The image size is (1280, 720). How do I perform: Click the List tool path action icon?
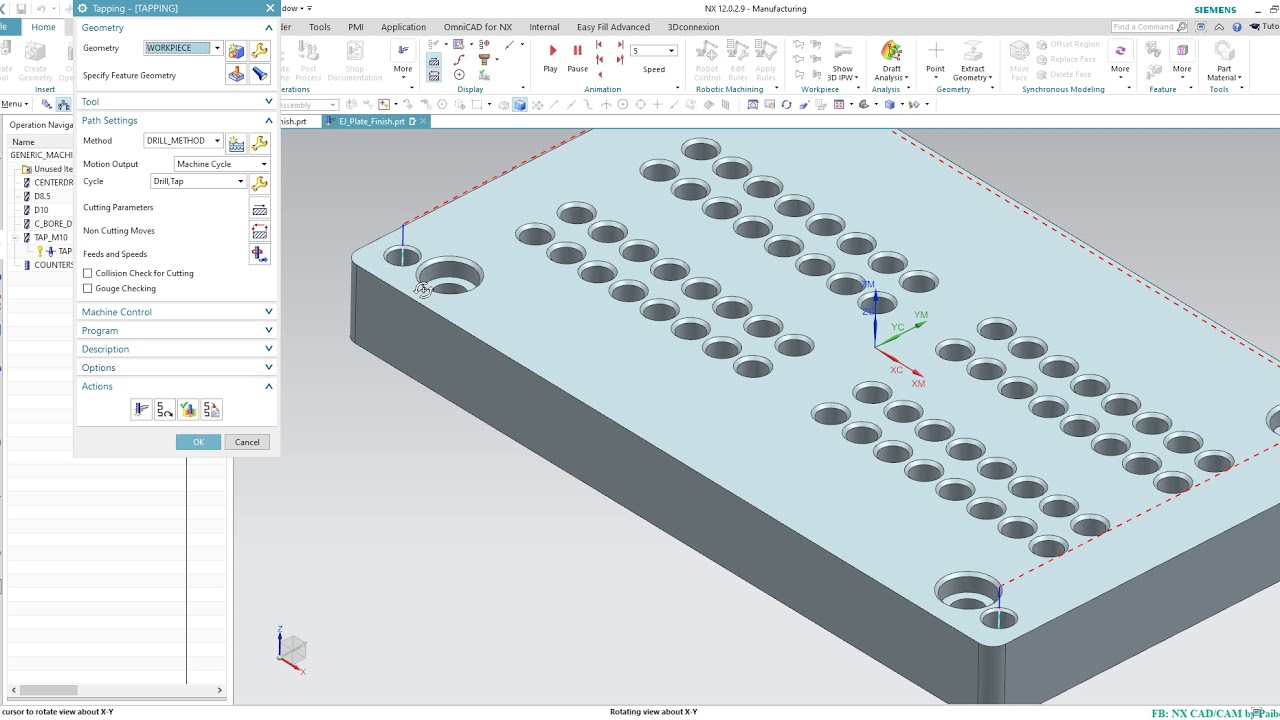pyautogui.click(x=211, y=409)
